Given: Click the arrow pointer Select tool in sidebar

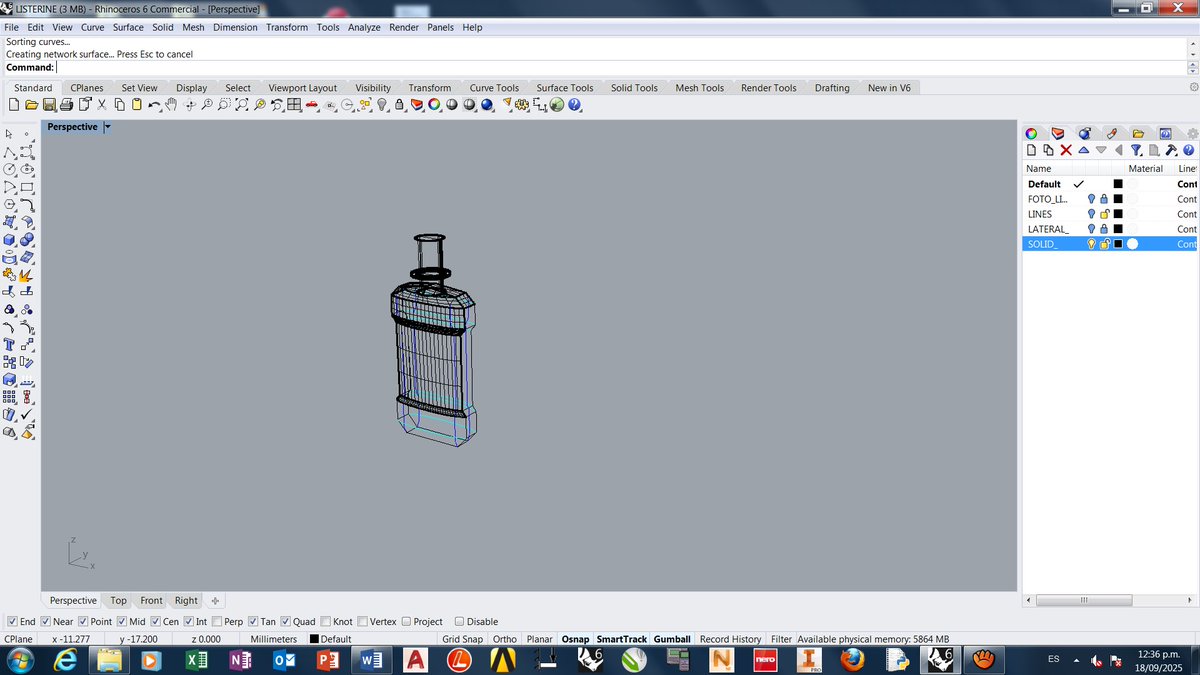Looking at the screenshot, I should 9,134.
